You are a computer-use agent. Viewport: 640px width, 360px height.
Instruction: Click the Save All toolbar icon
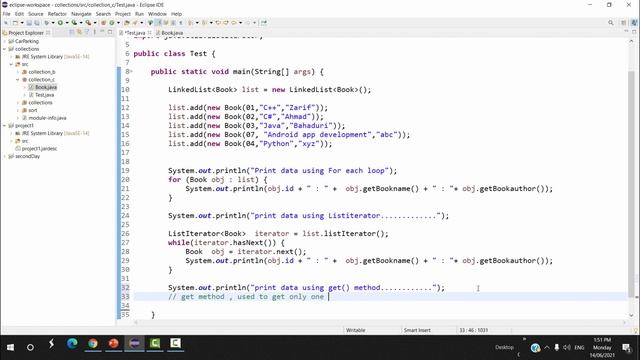[x=37, y=23]
